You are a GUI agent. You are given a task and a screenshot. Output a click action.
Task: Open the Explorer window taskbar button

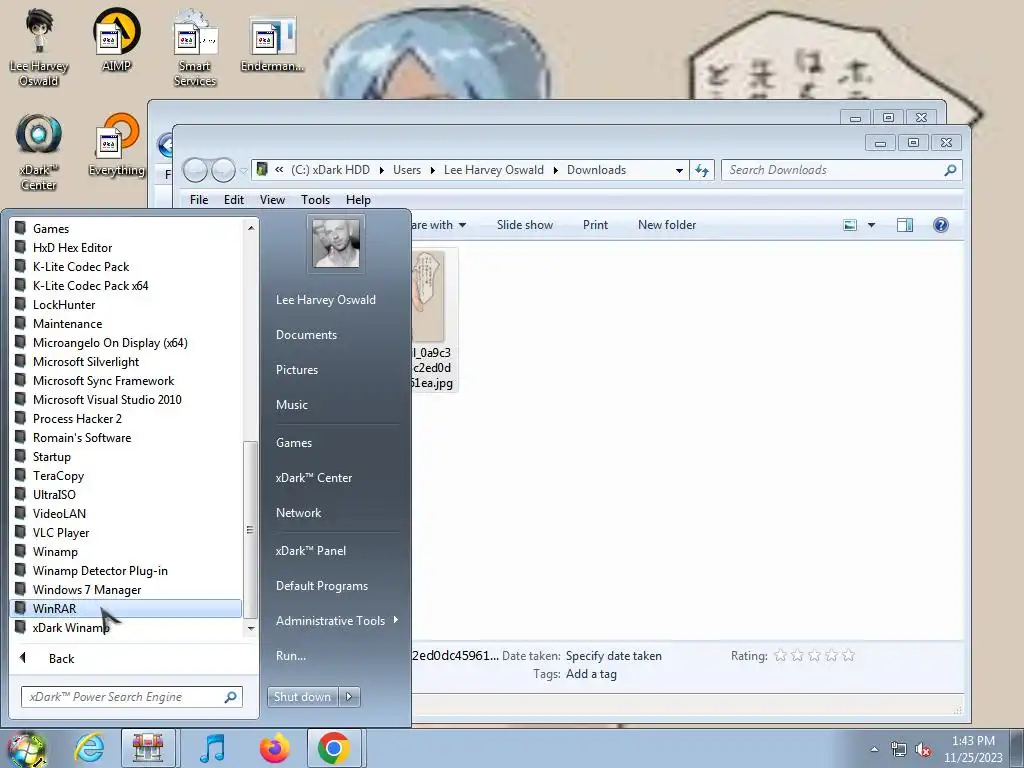coord(148,748)
